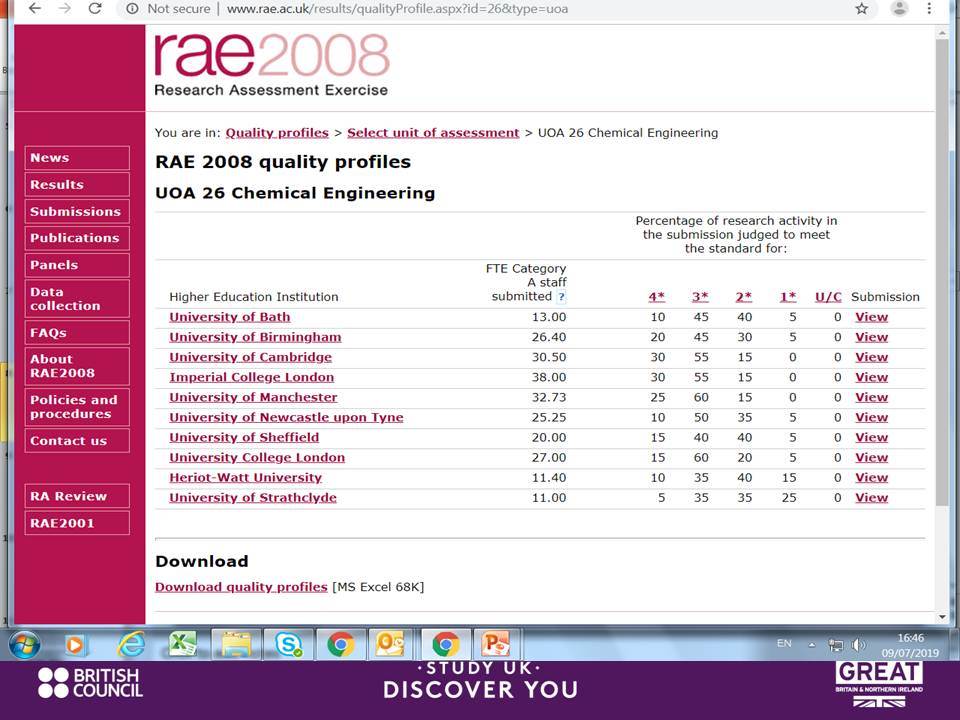This screenshot has height=720, width=960.
Task: Click the scrollbar down arrow
Action: [x=942, y=617]
